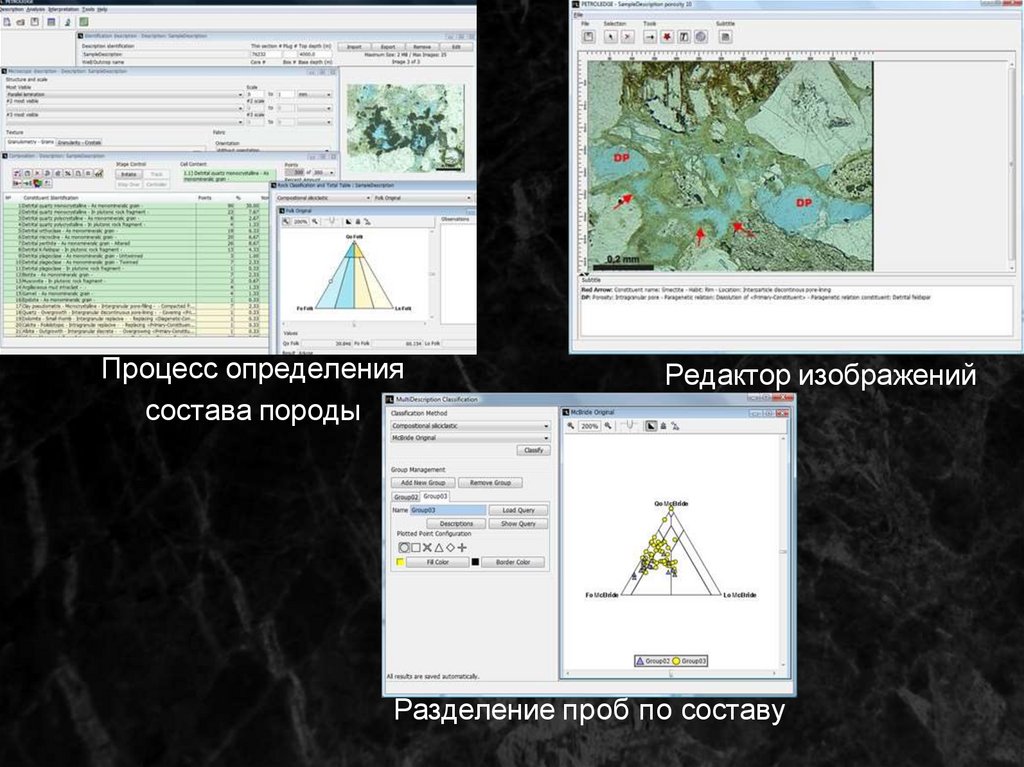Click zoom in magnifier in McBride Original panel
The height and width of the screenshot is (767, 1024).
[x=608, y=426]
